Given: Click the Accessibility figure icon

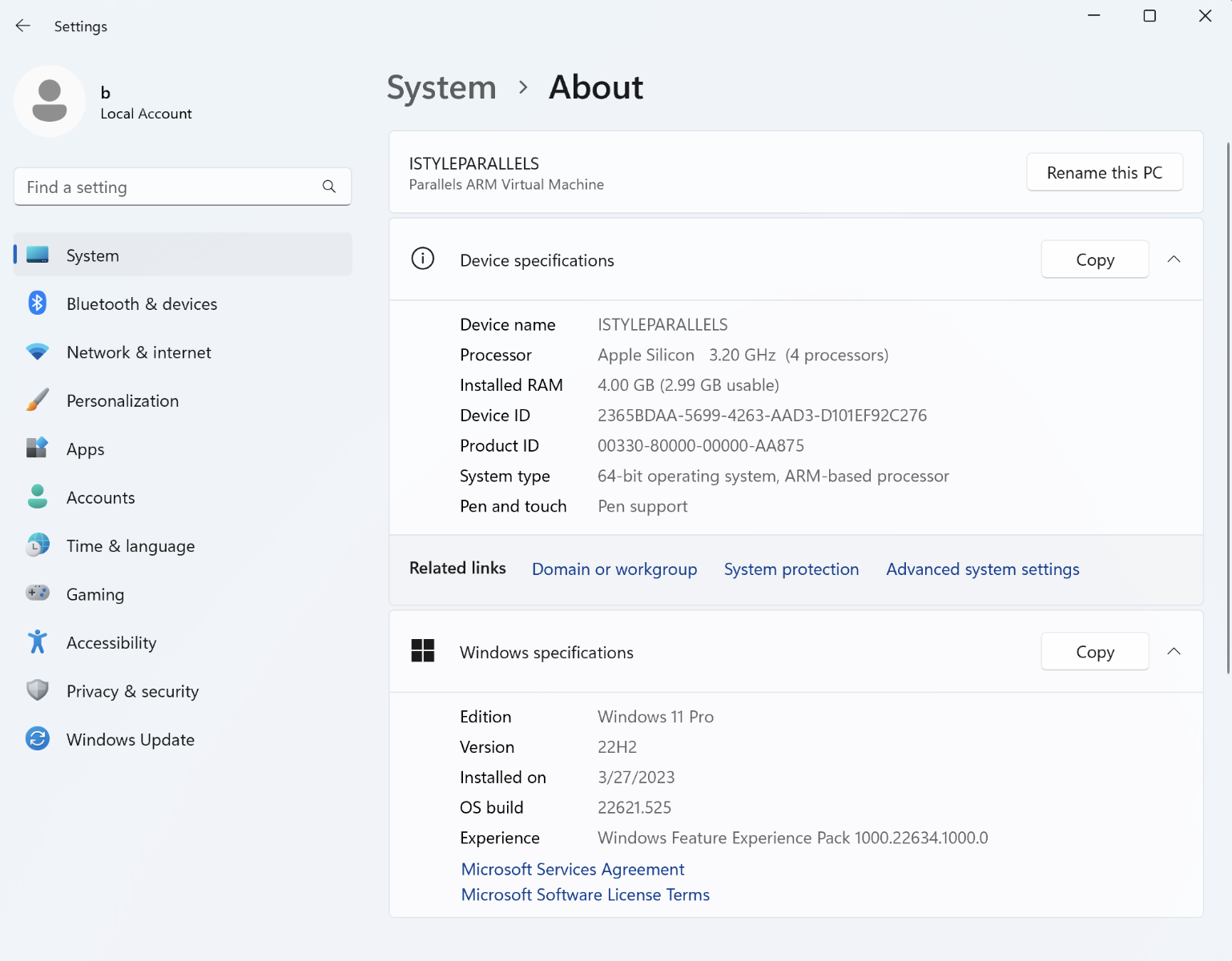Looking at the screenshot, I should (38, 642).
